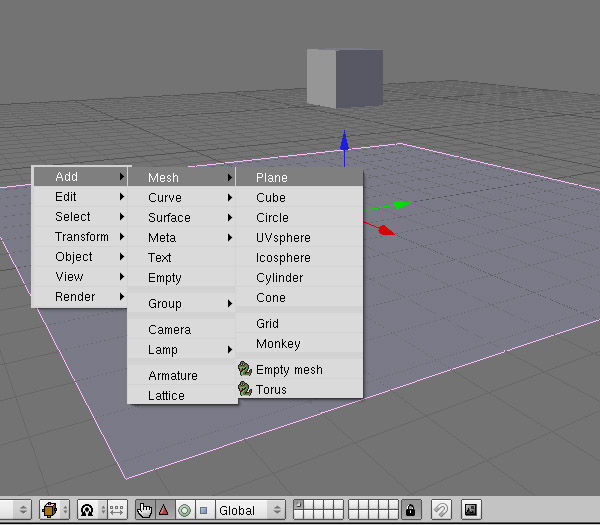Add a Monkey mesh

(299, 343)
